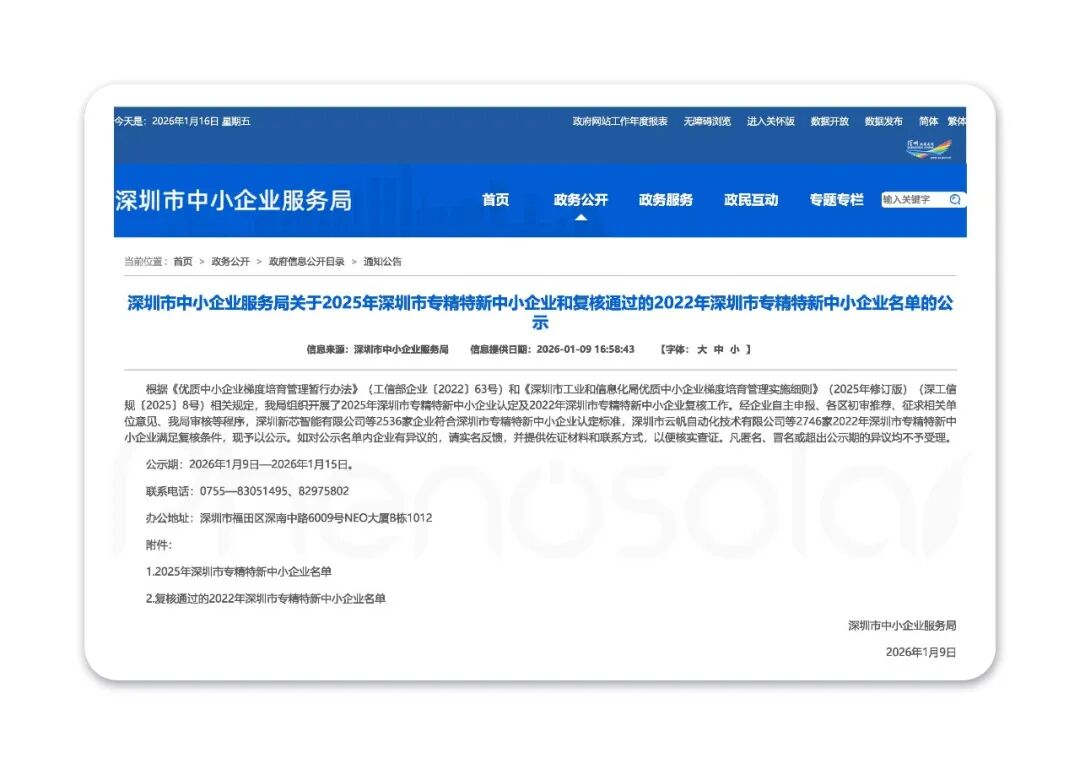
Task: Click 政府信息公开目录 in breadcrumb
Action: tap(306, 262)
